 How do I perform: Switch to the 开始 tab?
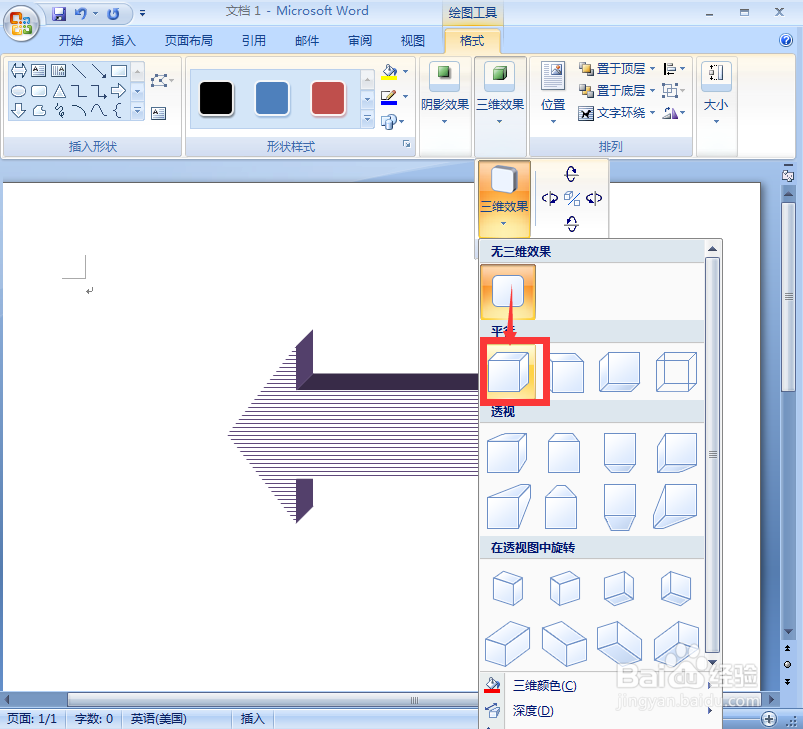[71, 40]
